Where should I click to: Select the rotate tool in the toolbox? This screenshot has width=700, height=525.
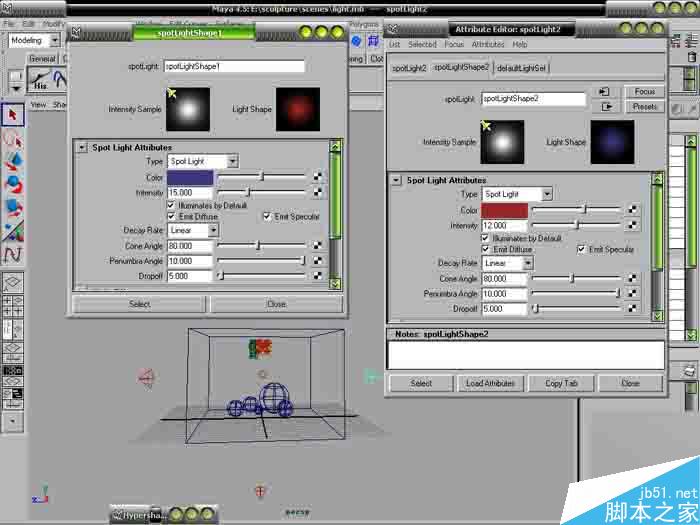12,184
